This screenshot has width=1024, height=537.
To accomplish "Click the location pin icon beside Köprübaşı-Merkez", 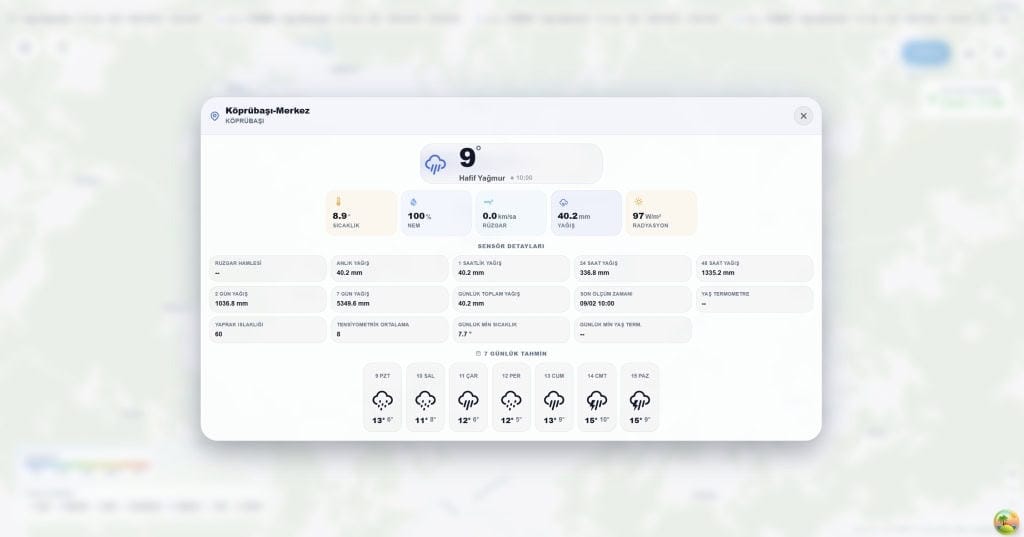I will 214,116.
